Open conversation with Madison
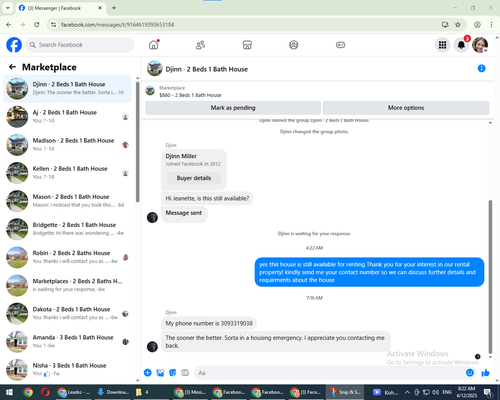Image resolution: width=500 pixels, height=400 pixels. [x=68, y=145]
